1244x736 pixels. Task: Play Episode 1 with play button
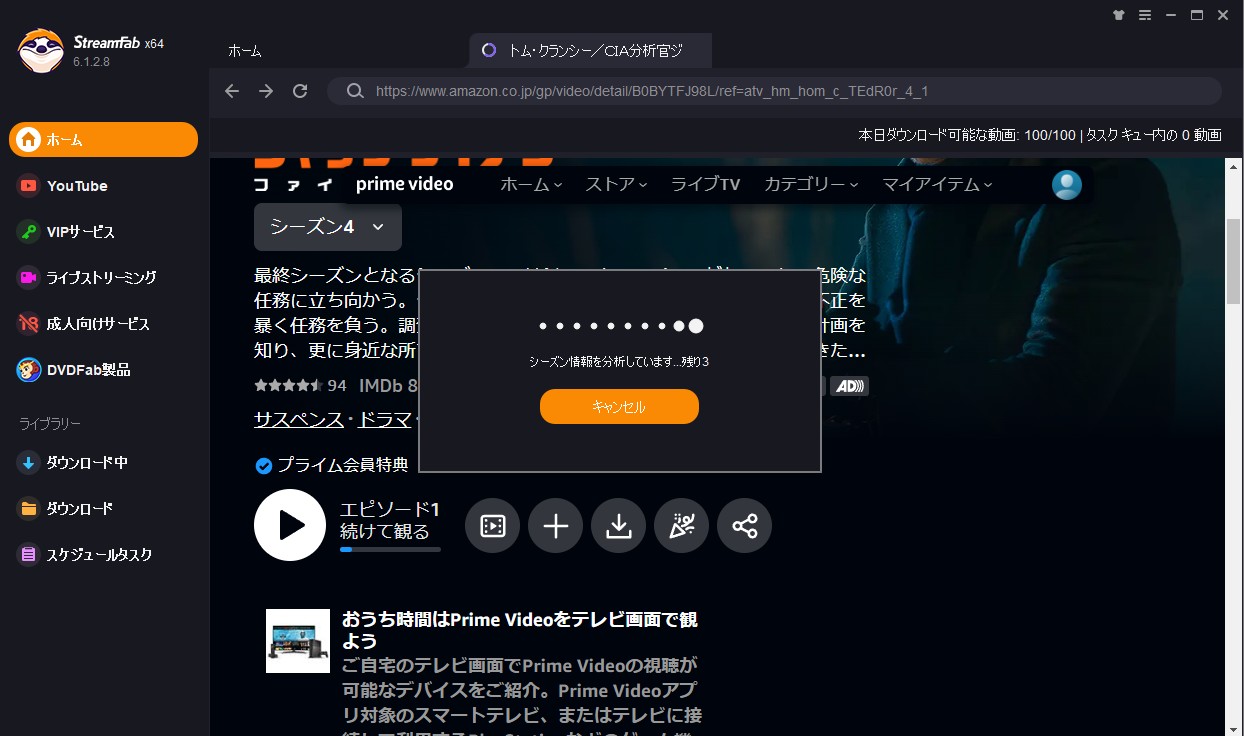click(290, 525)
